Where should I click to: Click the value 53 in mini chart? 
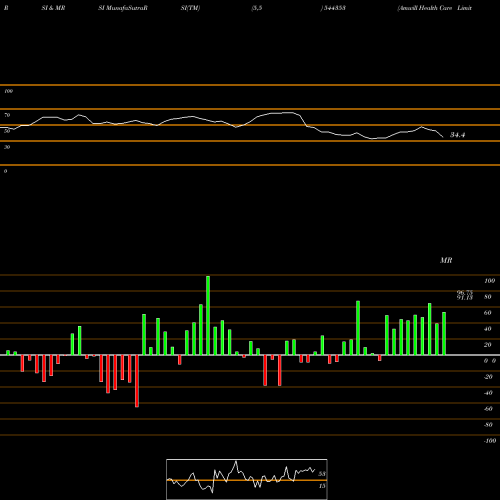point(322,474)
